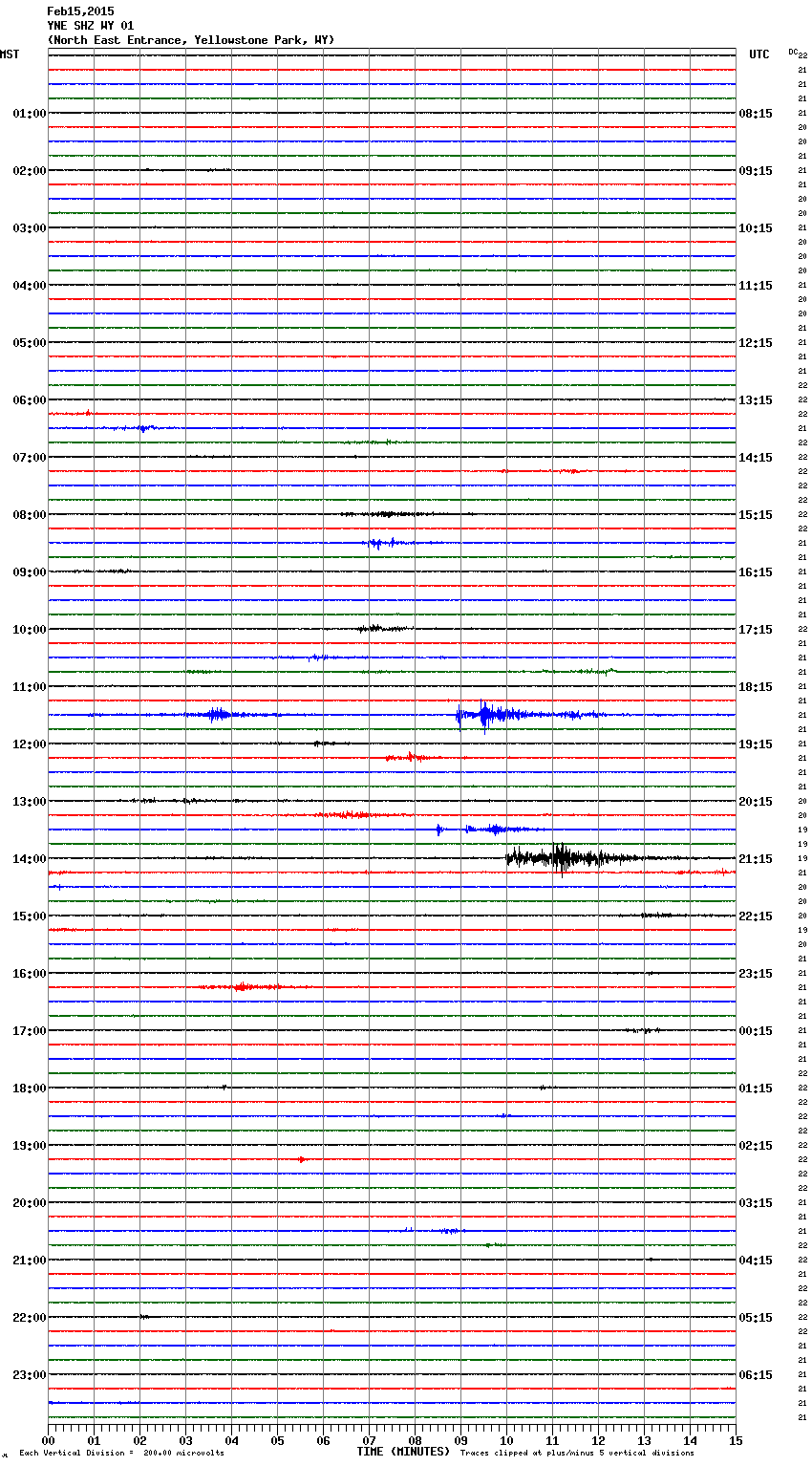This screenshot has width=812, height=1466.
Task: Select the 20:00 MST time label
Action: 29,1203
